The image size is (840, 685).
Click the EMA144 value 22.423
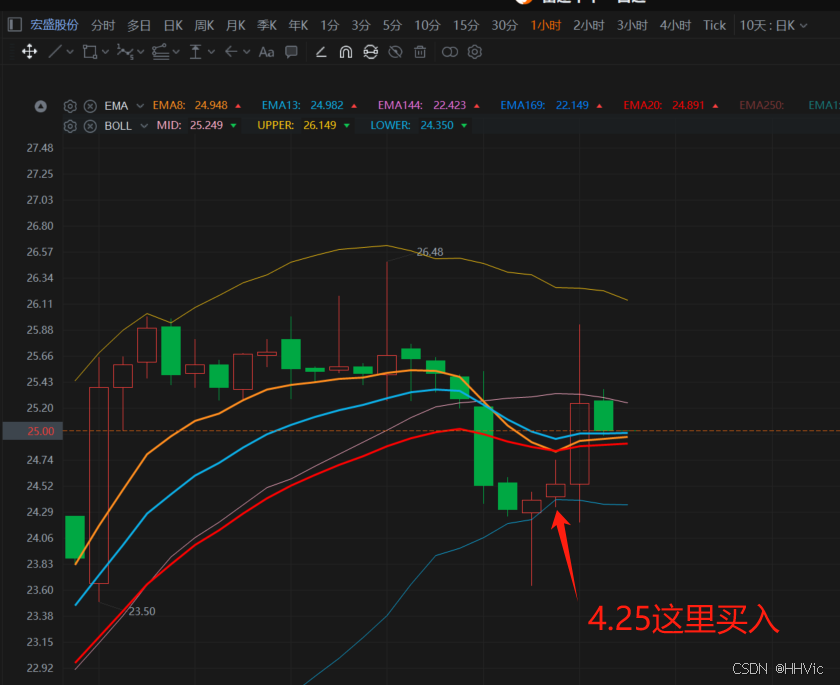(449, 106)
